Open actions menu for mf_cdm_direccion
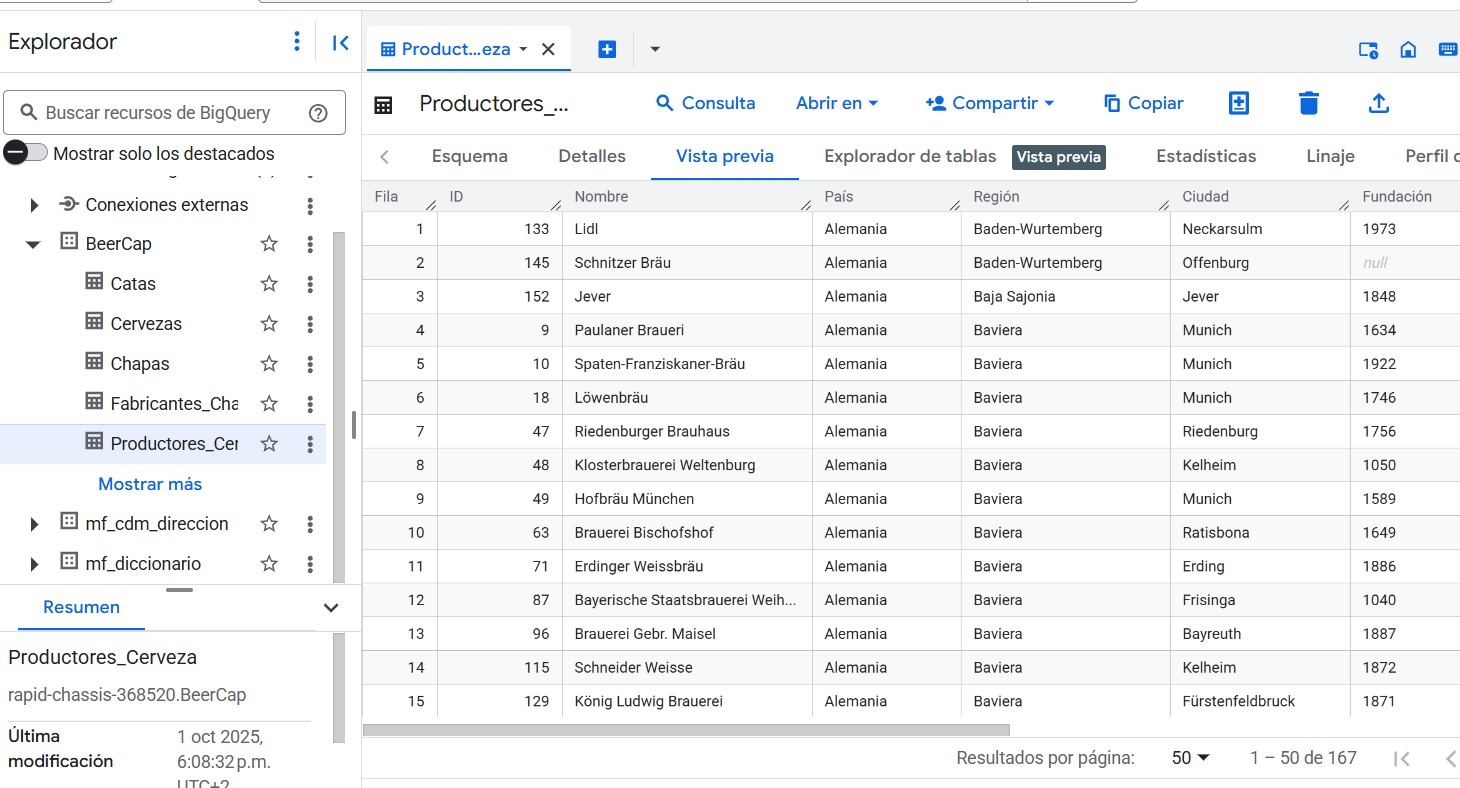 pyautogui.click(x=310, y=524)
